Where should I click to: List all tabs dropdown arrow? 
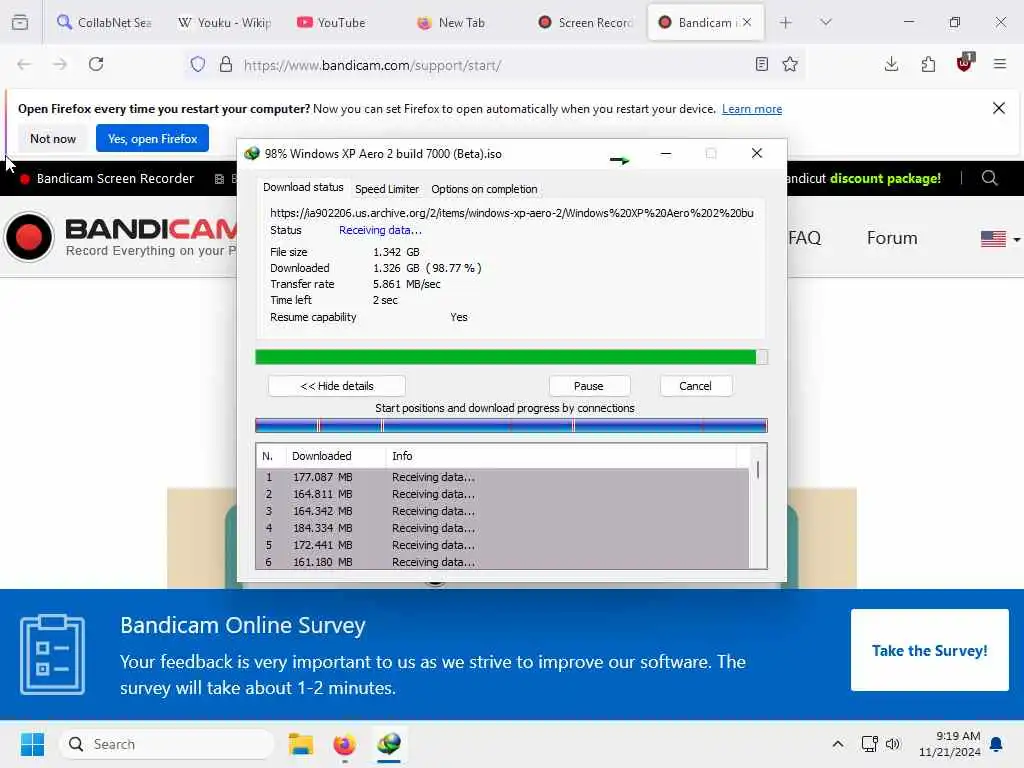tap(825, 22)
